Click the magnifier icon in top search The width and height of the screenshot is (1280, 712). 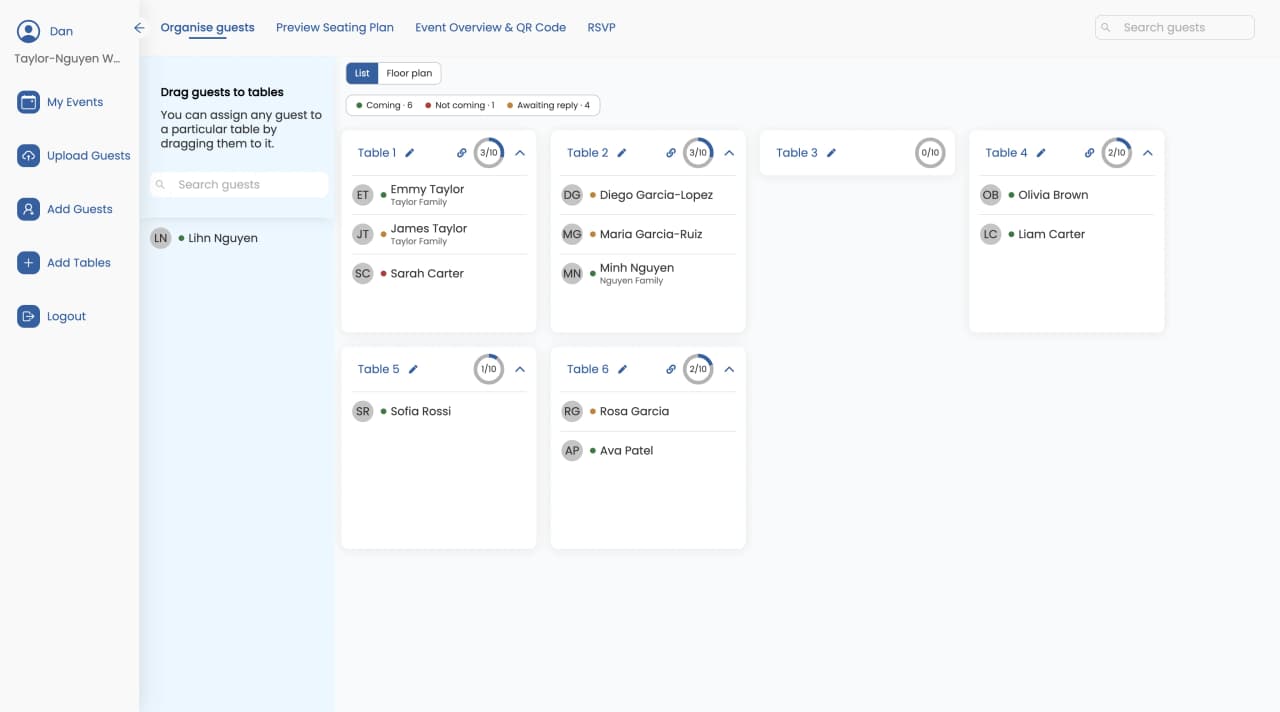[1106, 28]
